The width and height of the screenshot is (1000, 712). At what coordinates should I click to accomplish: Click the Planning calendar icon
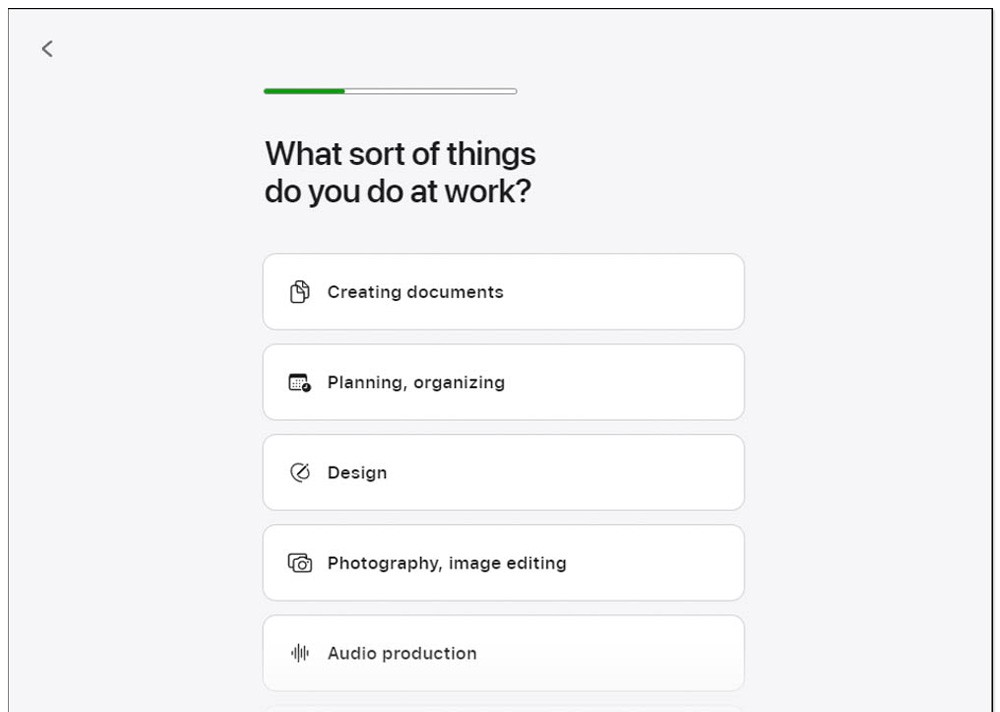click(x=300, y=382)
